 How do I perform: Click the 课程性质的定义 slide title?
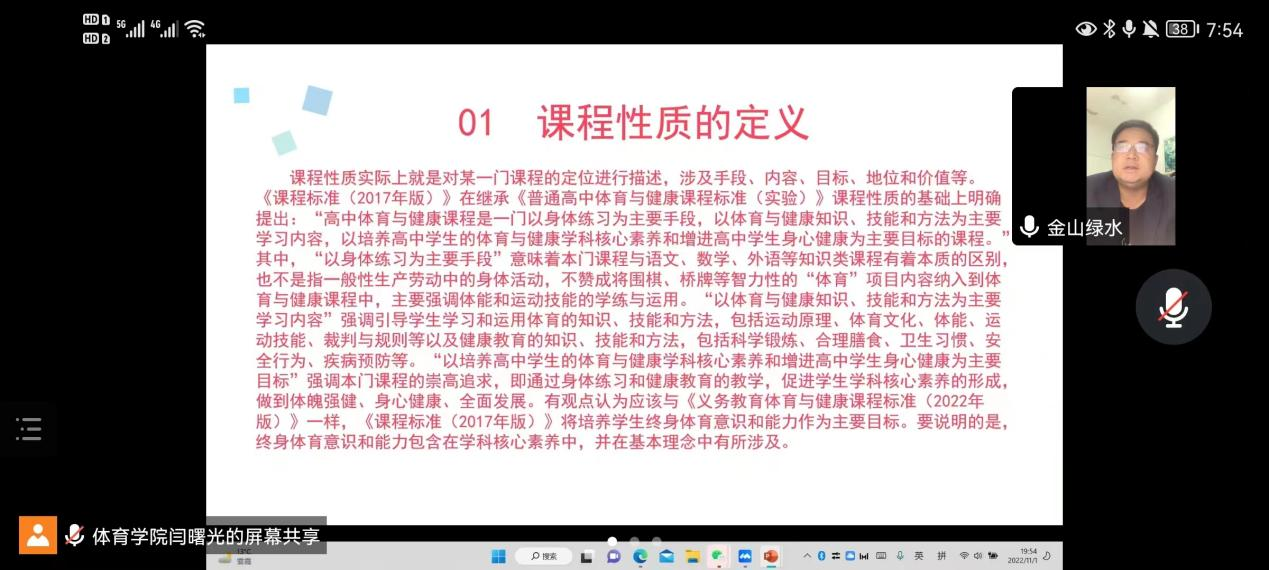pos(672,122)
